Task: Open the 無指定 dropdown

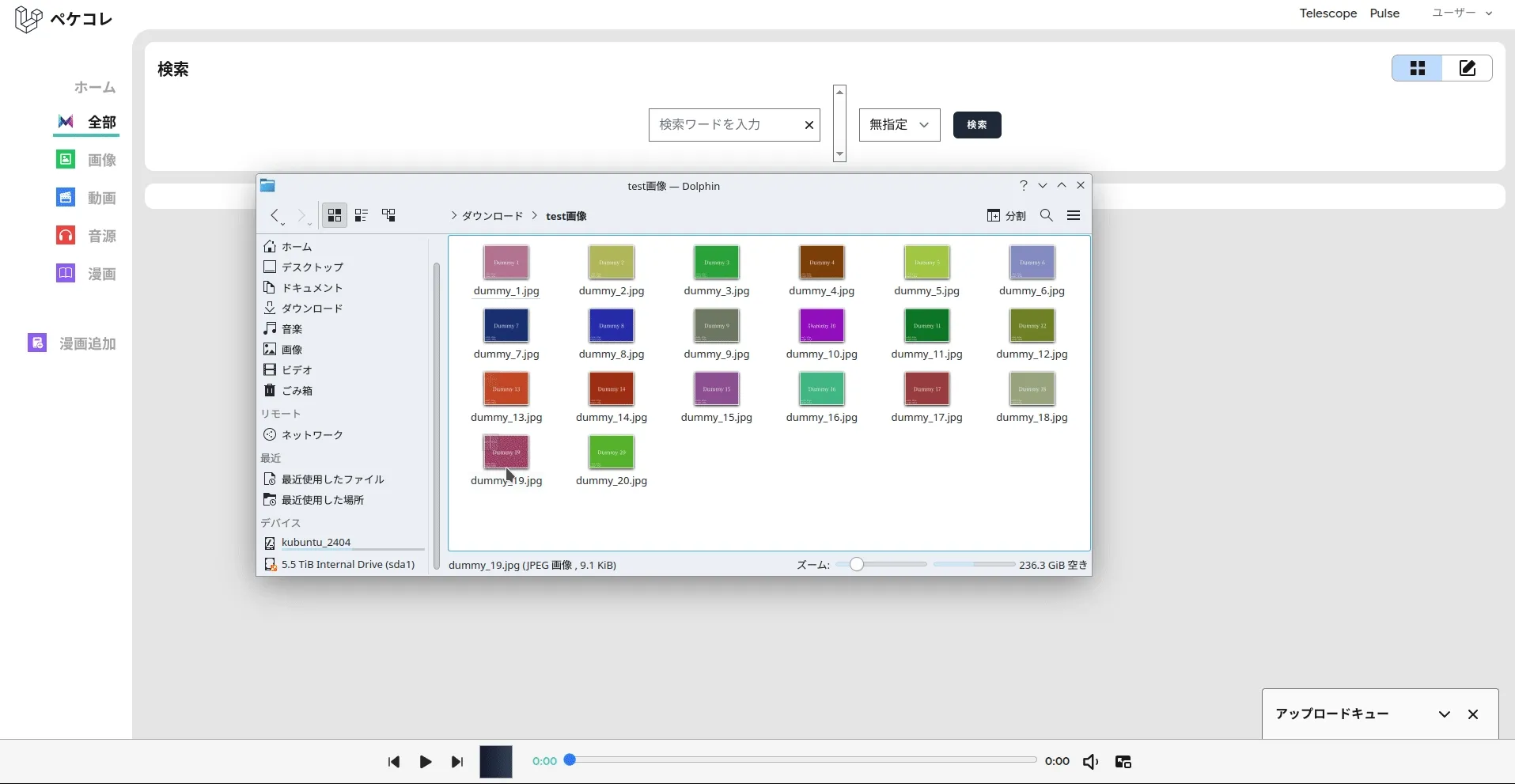Action: pos(899,125)
